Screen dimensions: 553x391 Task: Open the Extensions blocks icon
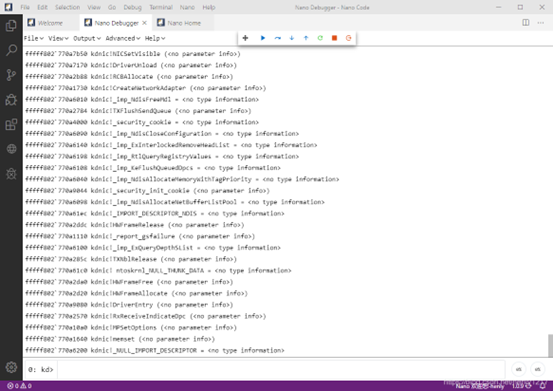point(11,124)
